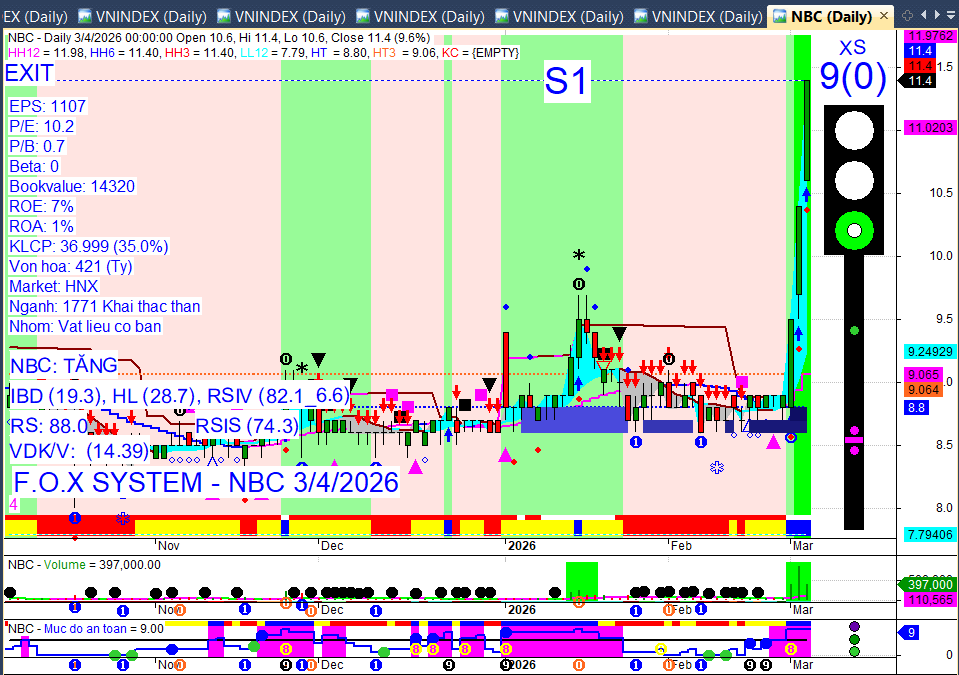This screenshot has width=959, height=675.
Task: Click the RS: 88.0 label
Action: coord(49,426)
